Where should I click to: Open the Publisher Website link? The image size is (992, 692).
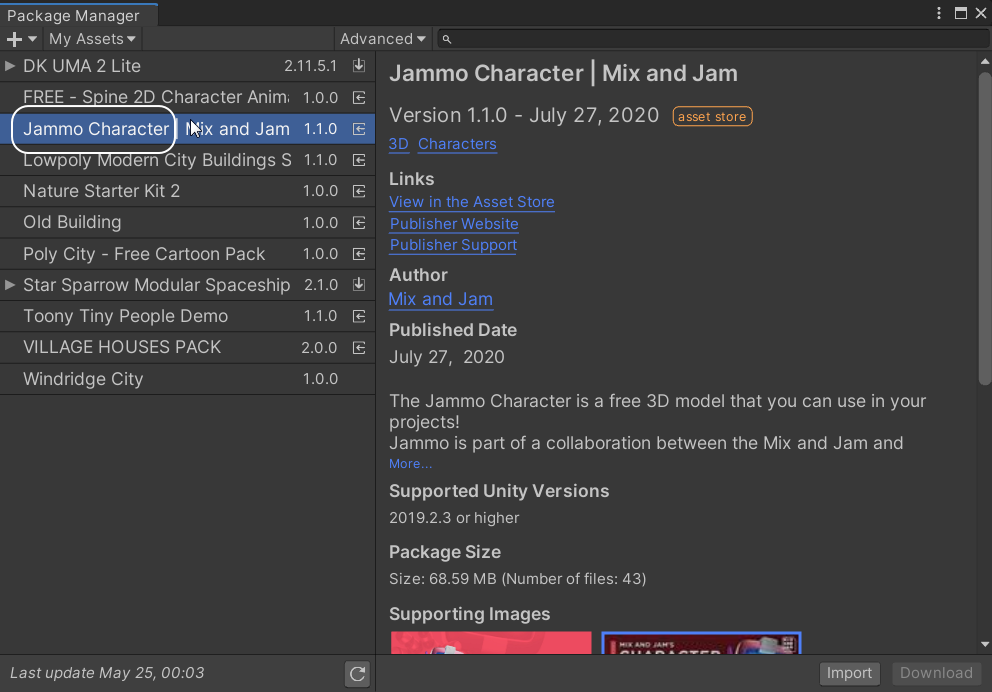coord(454,224)
